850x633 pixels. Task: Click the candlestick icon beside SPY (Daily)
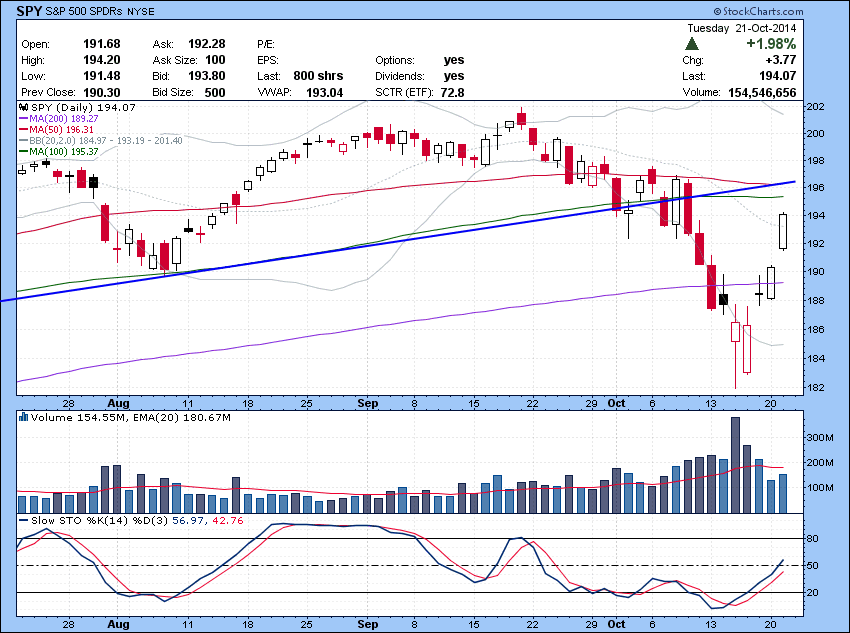point(24,107)
